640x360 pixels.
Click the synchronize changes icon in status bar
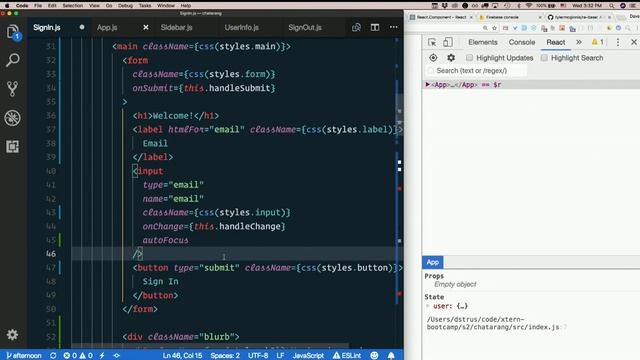coord(53,356)
